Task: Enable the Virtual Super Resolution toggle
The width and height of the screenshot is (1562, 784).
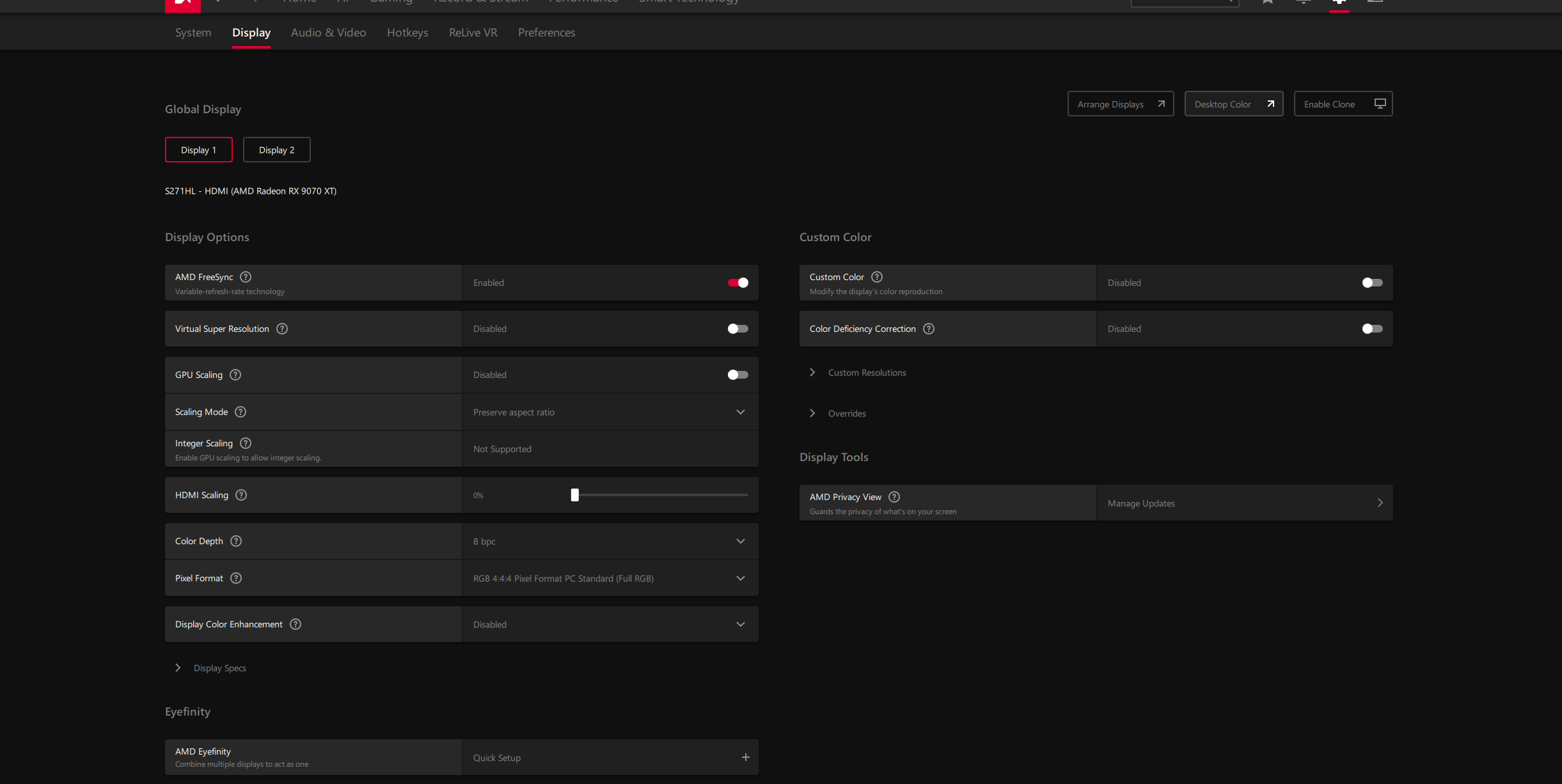Action: 738,329
